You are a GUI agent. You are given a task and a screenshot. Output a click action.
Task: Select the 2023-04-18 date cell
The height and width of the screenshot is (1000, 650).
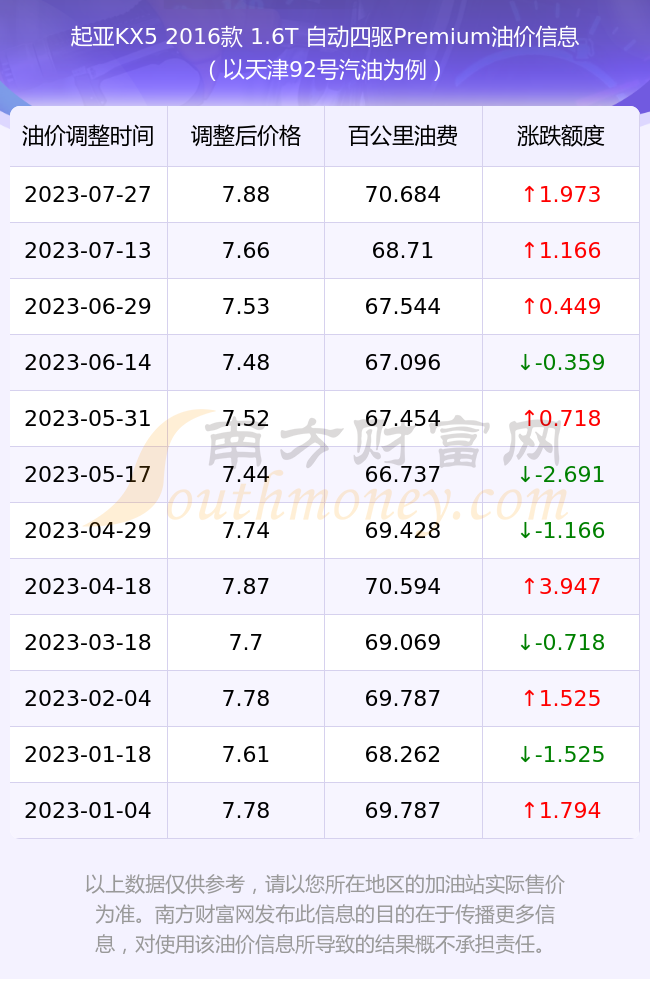click(88, 586)
